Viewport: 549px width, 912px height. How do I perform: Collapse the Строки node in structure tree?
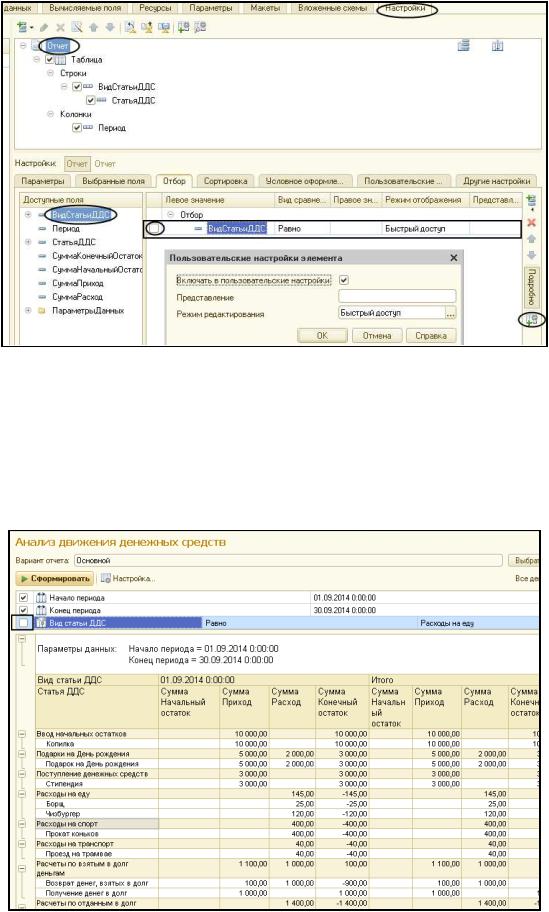pos(51,73)
